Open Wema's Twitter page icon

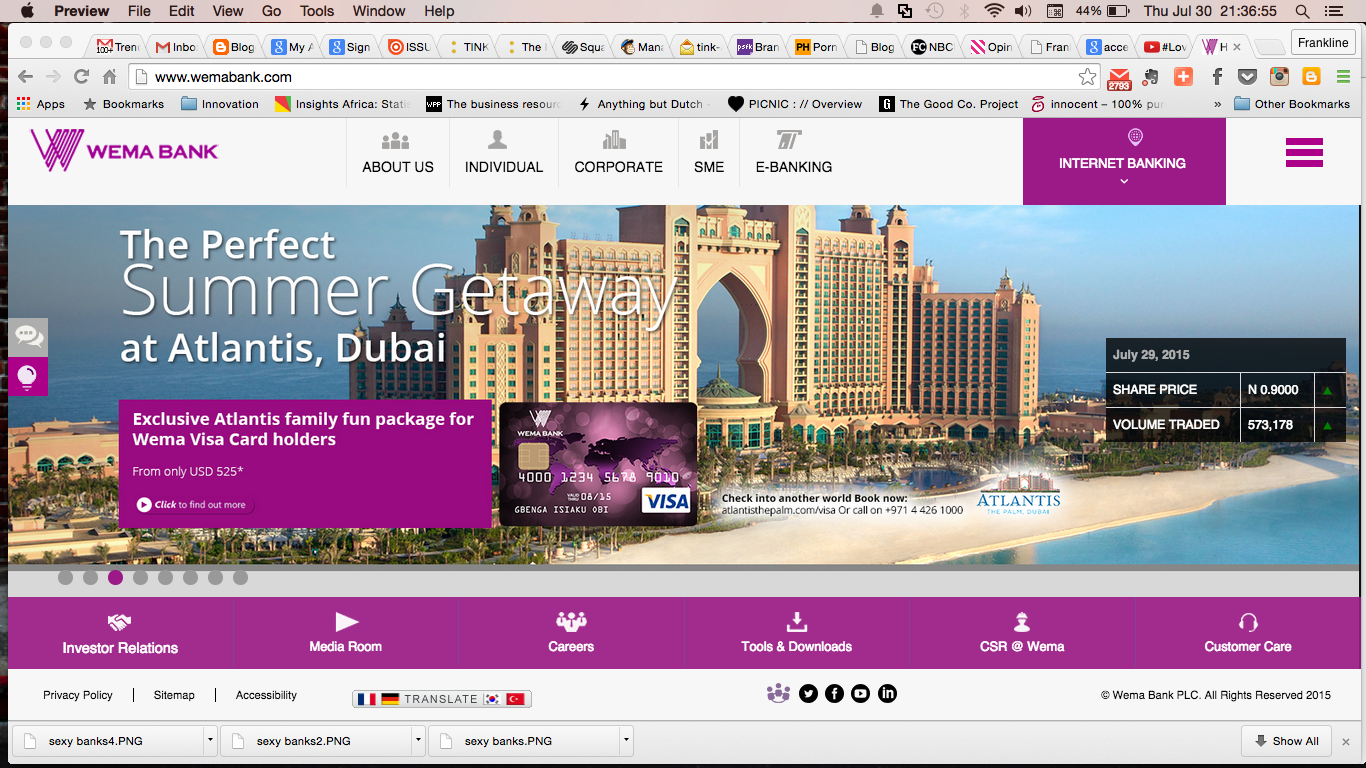809,693
